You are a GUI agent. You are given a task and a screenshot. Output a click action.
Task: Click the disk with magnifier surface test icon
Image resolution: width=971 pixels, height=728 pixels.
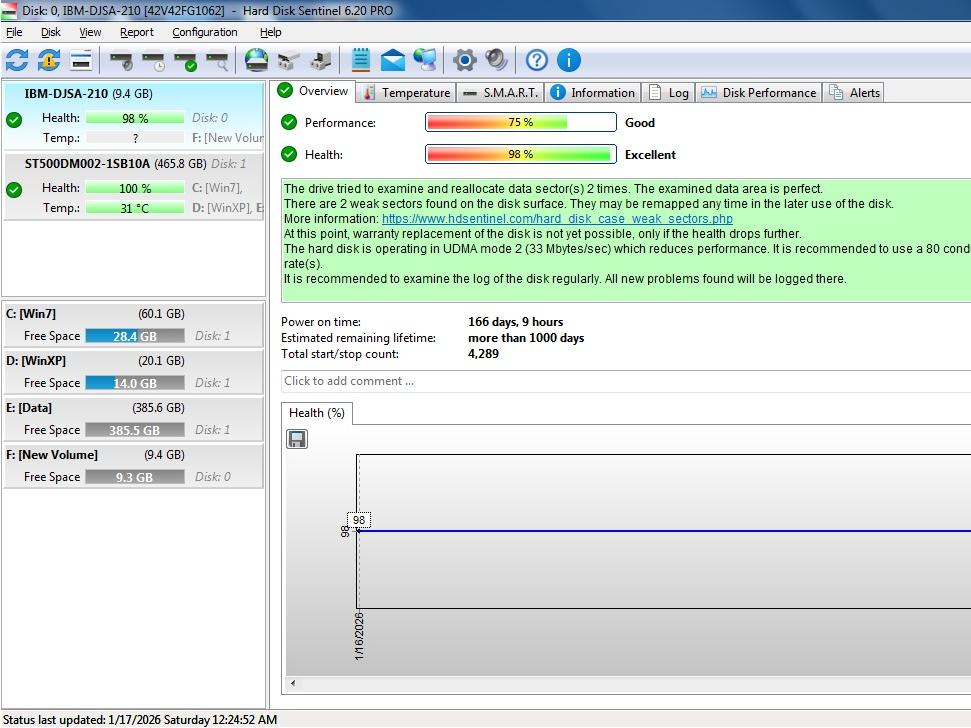click(x=217, y=61)
